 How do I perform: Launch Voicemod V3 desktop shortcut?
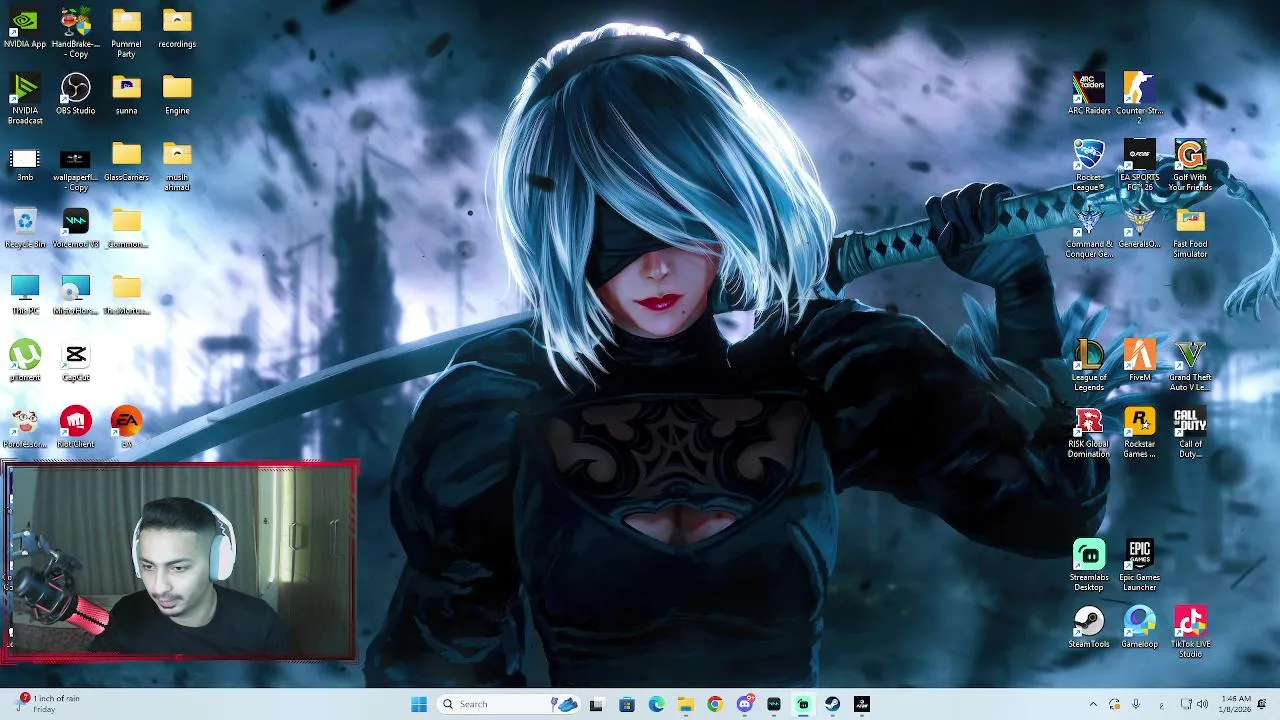(75, 229)
